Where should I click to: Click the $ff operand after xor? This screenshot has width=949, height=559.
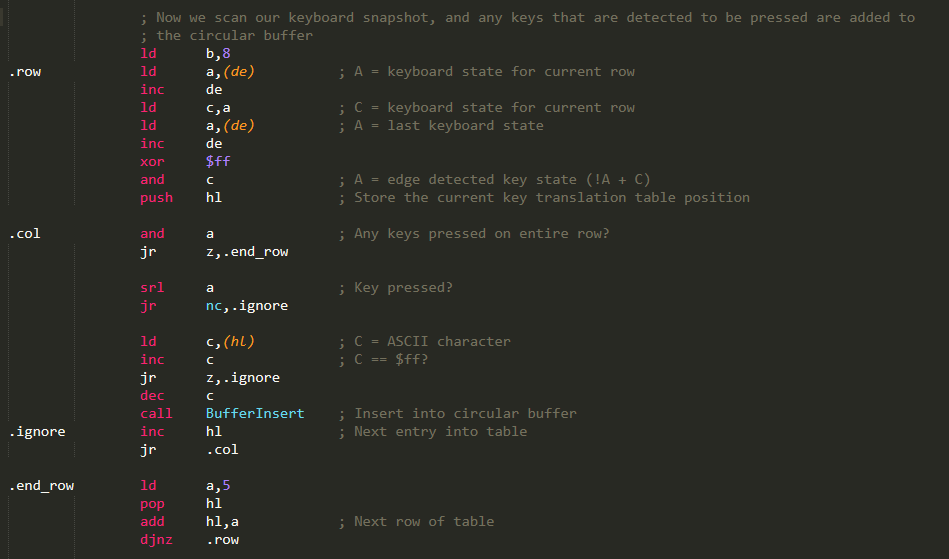tap(218, 162)
